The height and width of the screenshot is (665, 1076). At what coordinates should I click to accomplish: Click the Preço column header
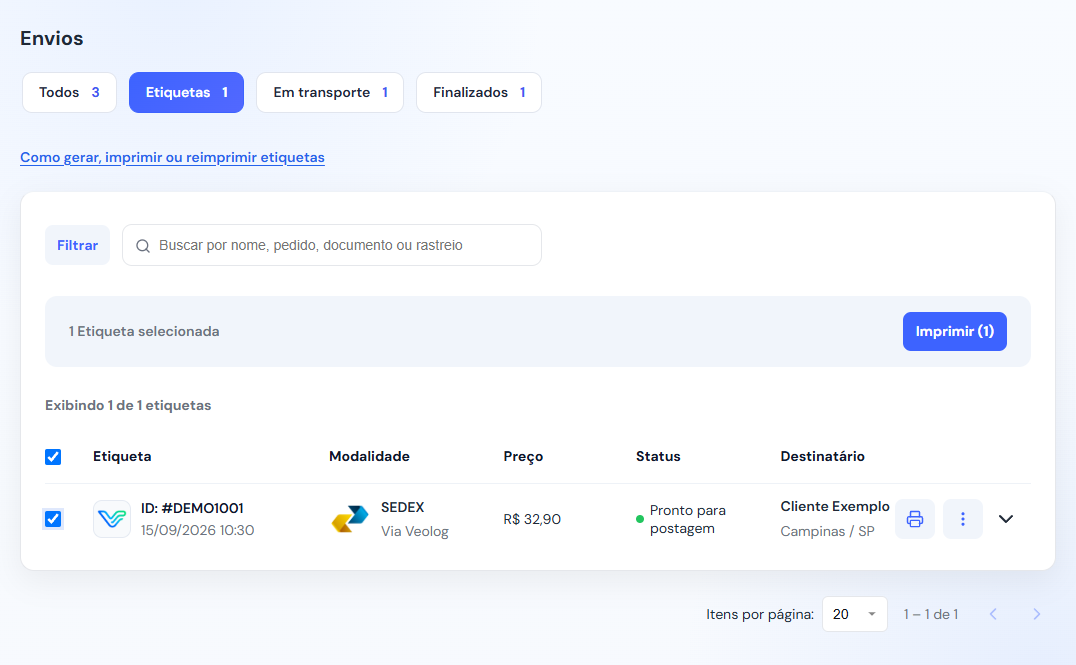pyautogui.click(x=523, y=456)
